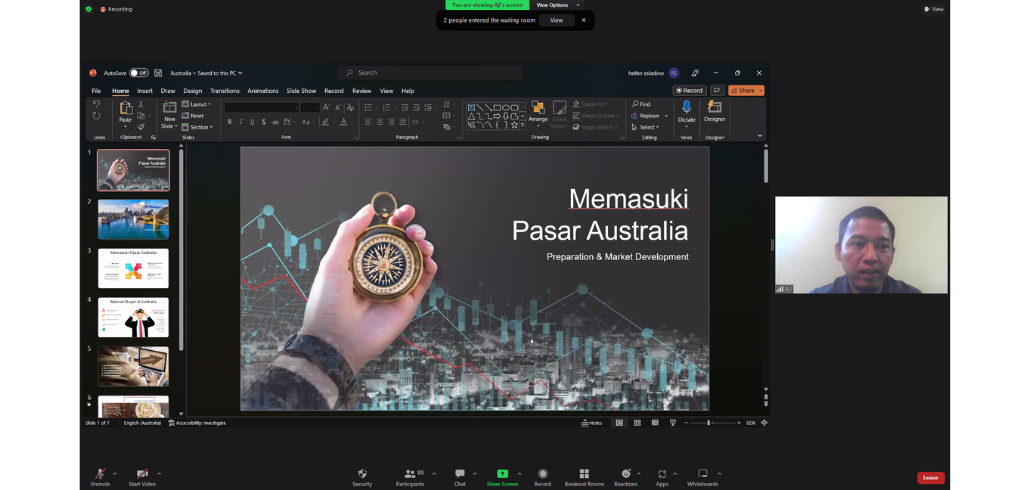Viewport: 1030px width, 490px height.
Task: Expand the View Options dropdown
Action: coord(555,5)
